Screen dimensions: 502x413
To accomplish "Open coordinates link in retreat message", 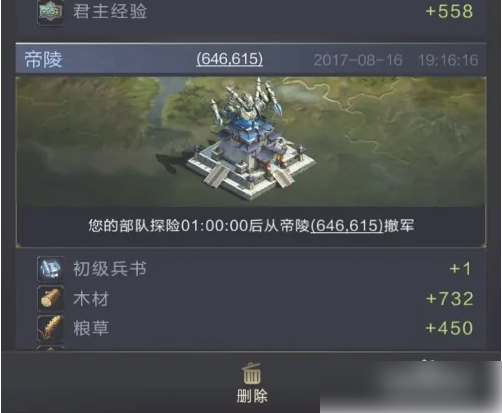I will tap(347, 226).
